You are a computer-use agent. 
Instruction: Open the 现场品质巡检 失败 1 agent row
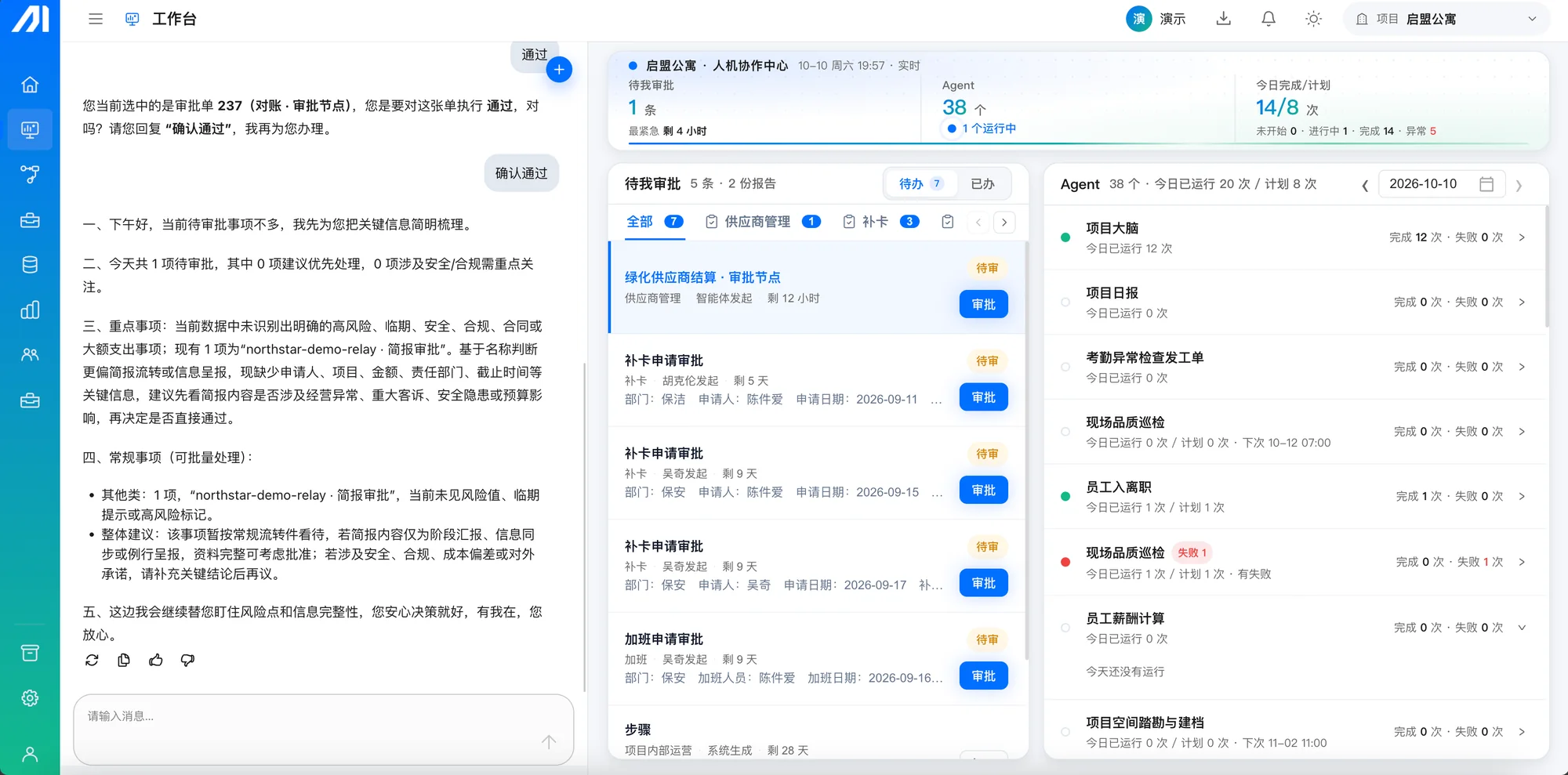(1295, 562)
